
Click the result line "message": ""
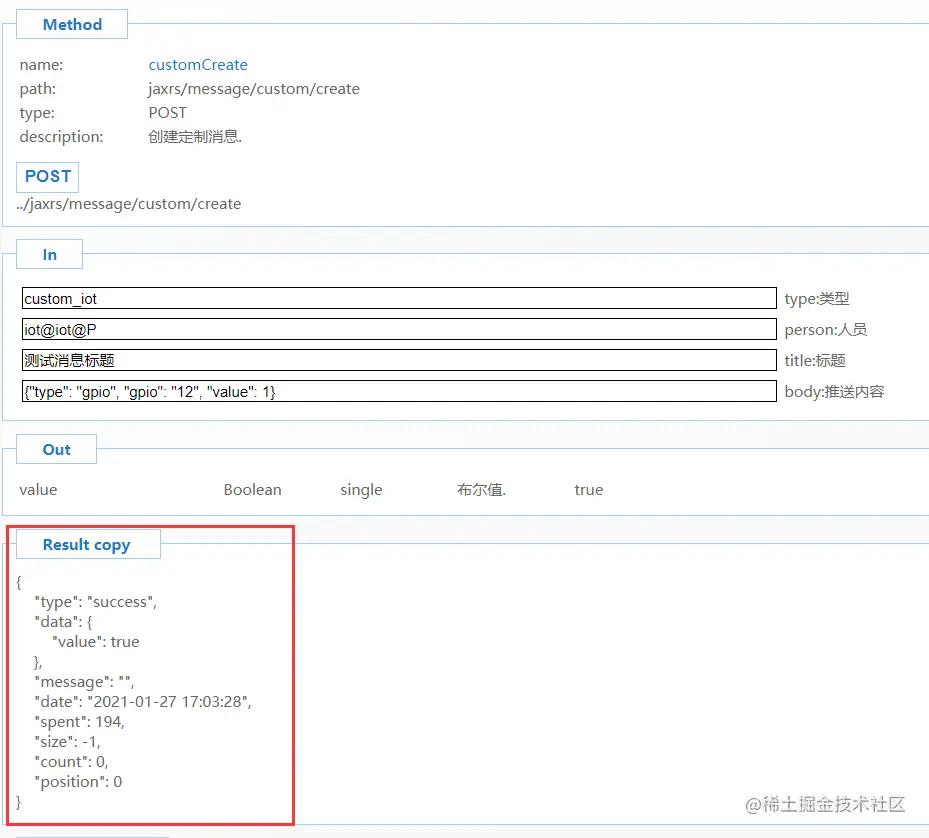click(84, 682)
